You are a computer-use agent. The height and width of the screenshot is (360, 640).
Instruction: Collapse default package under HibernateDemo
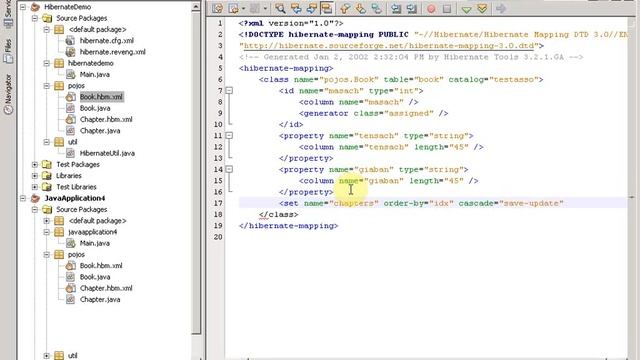(47, 29)
